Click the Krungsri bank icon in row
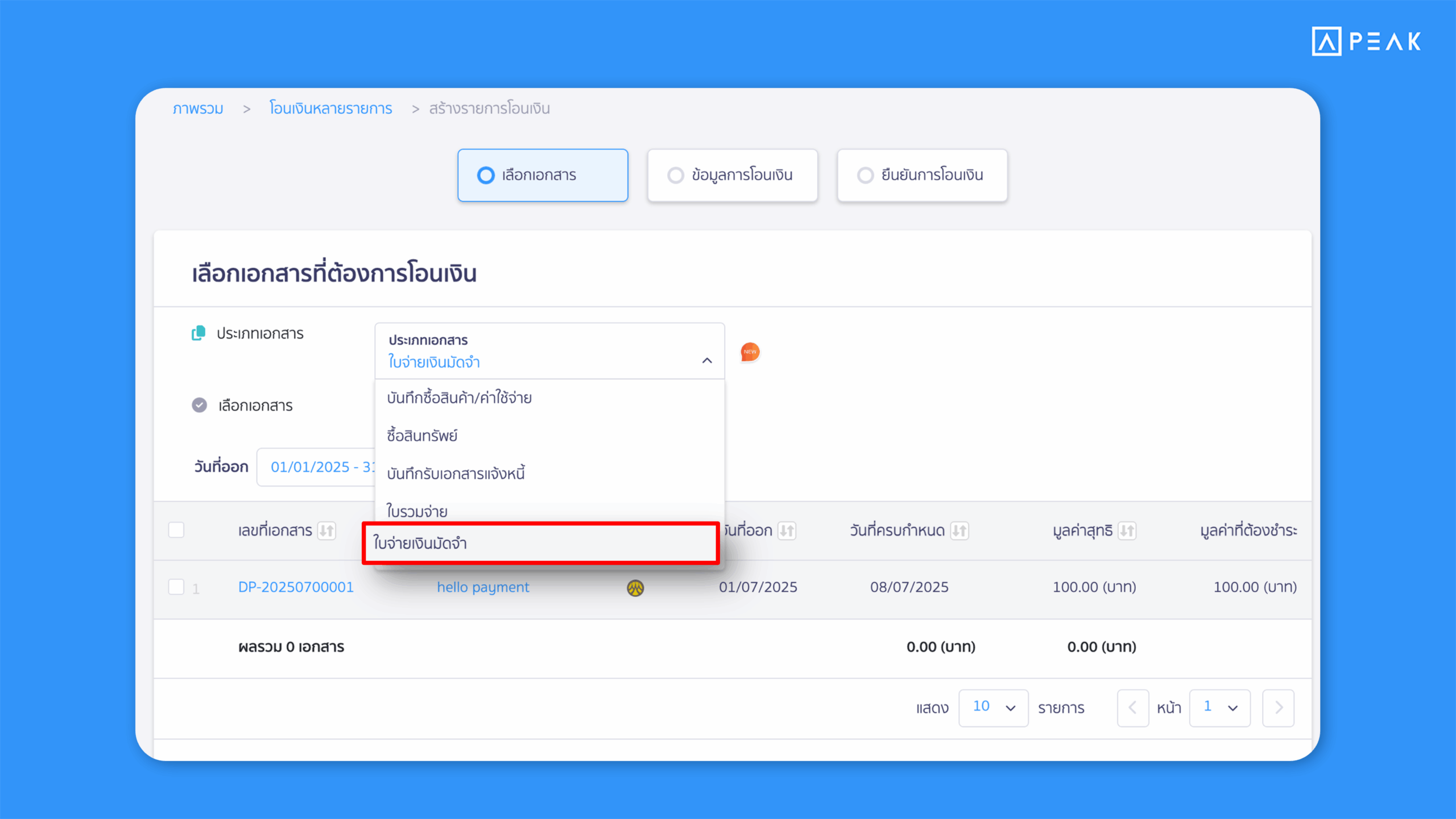 pyautogui.click(x=635, y=588)
